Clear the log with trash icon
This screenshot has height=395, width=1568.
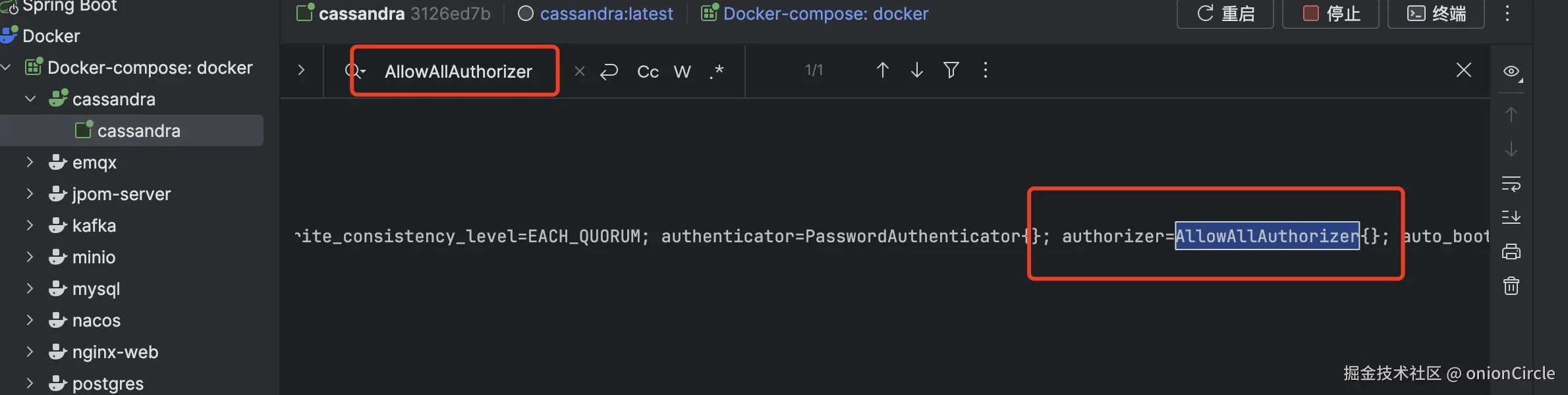click(x=1511, y=286)
